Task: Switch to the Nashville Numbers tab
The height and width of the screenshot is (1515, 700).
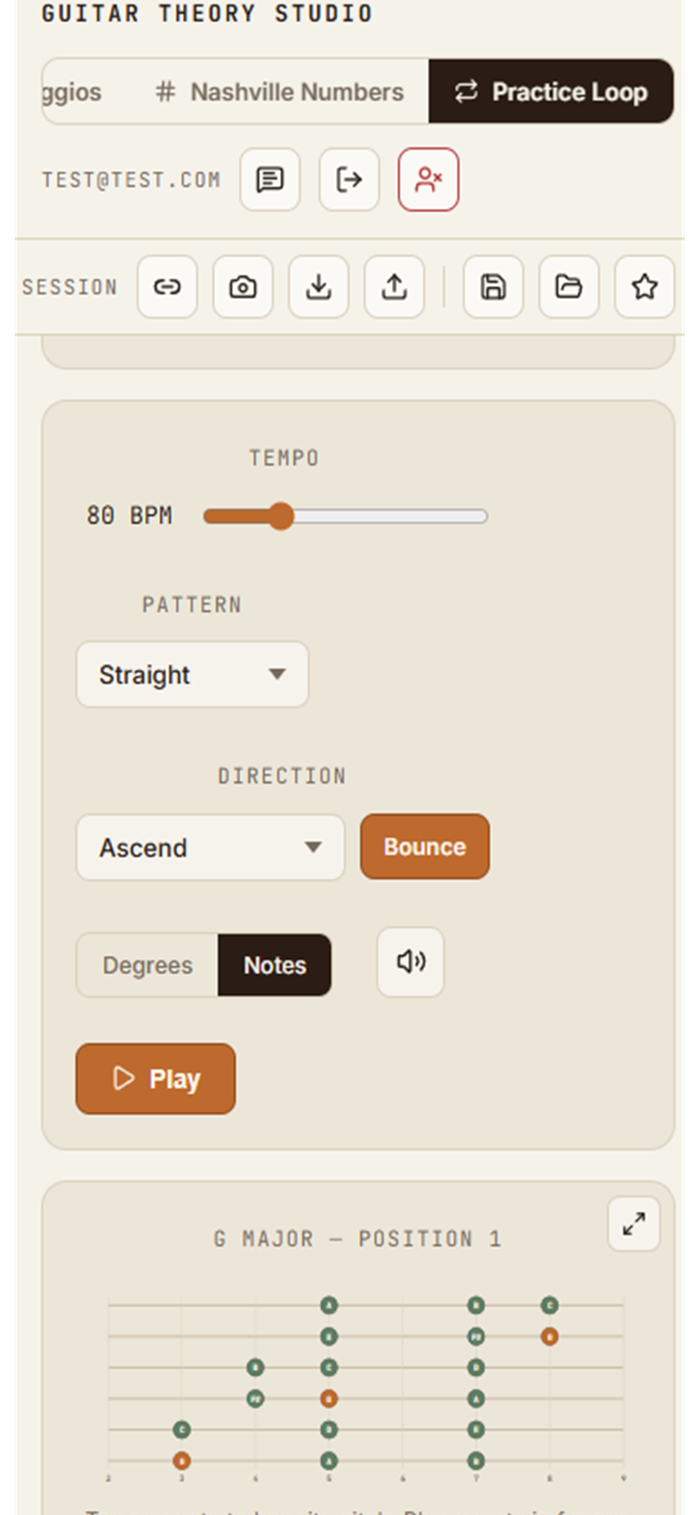Action: (280, 92)
